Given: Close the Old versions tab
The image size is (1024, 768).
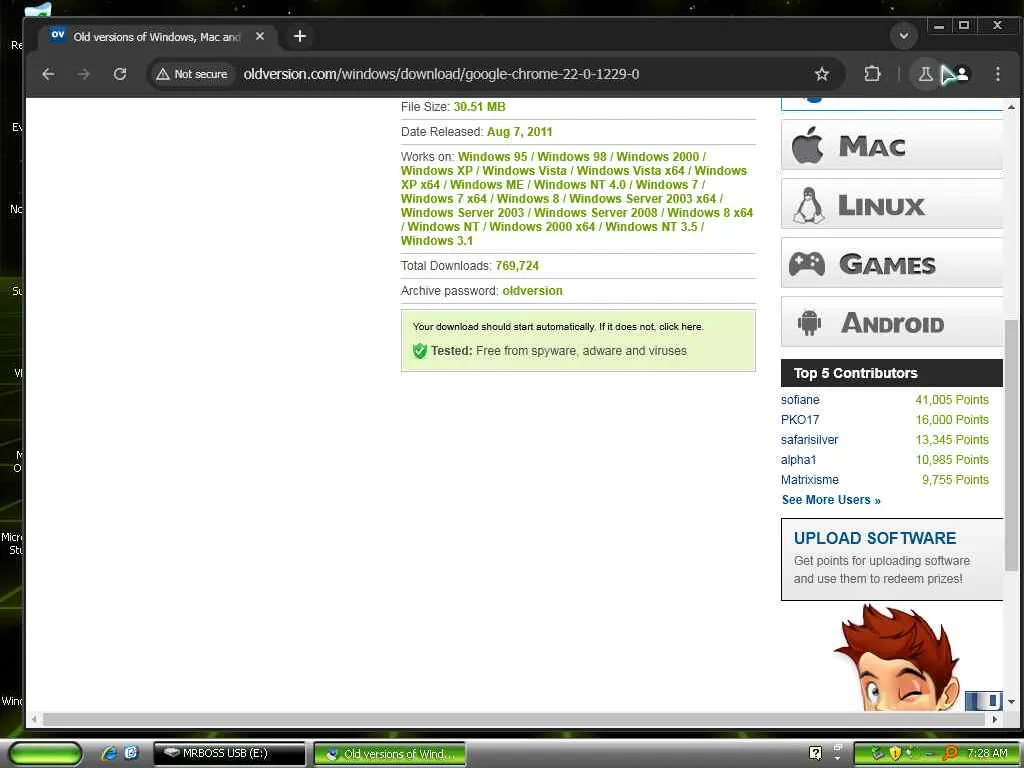Looking at the screenshot, I should point(260,37).
